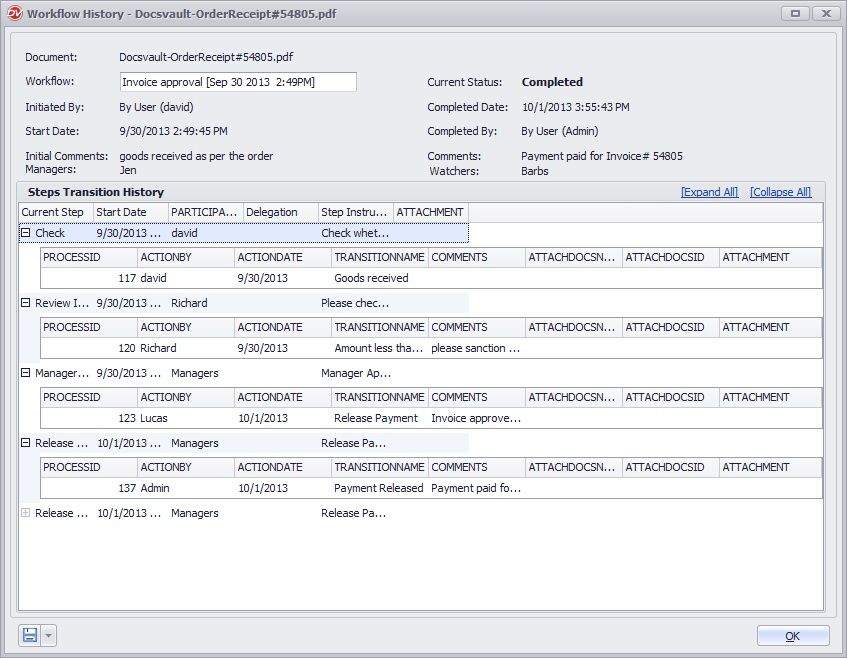Click the Current Step column header
847x658 pixels.
(x=55, y=212)
